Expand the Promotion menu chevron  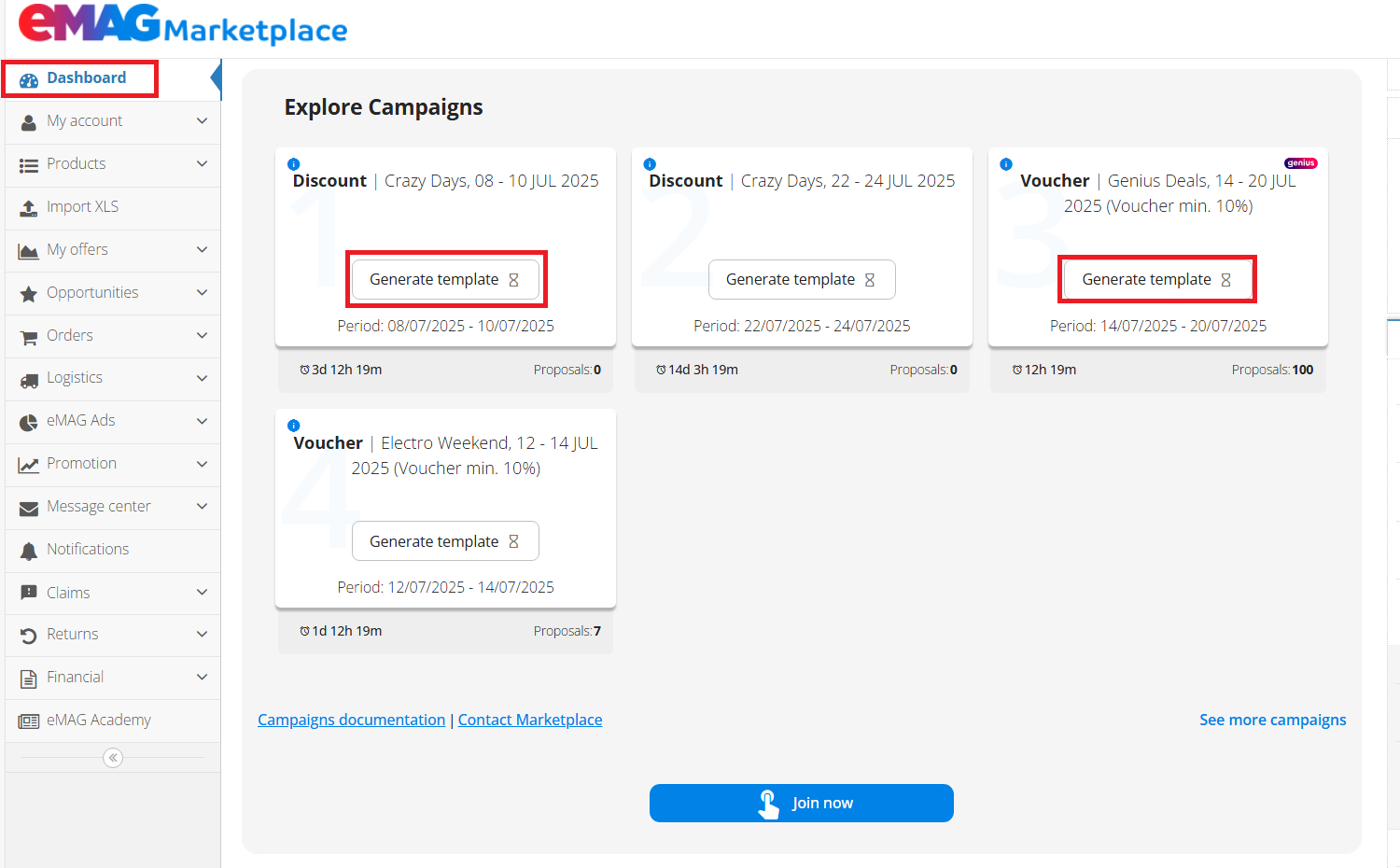pos(203,464)
